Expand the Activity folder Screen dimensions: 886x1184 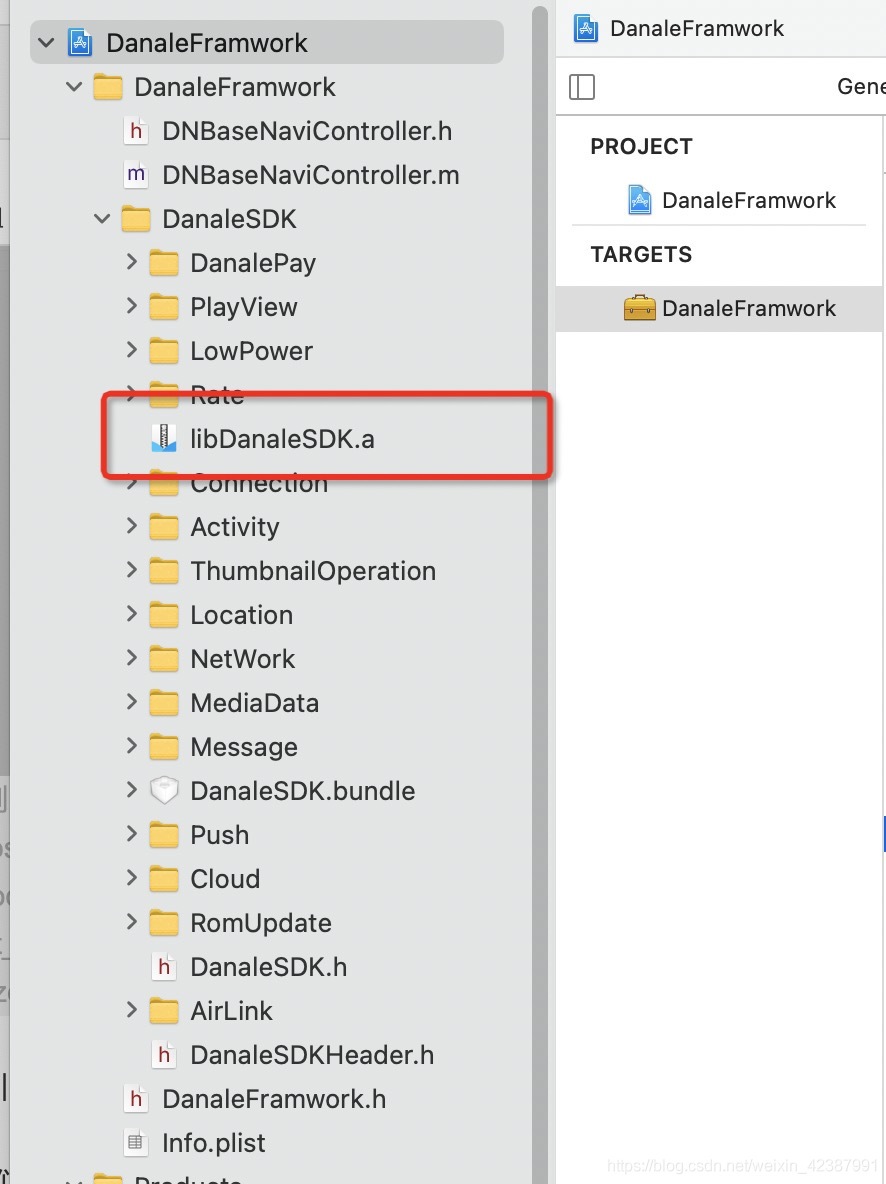point(131,526)
